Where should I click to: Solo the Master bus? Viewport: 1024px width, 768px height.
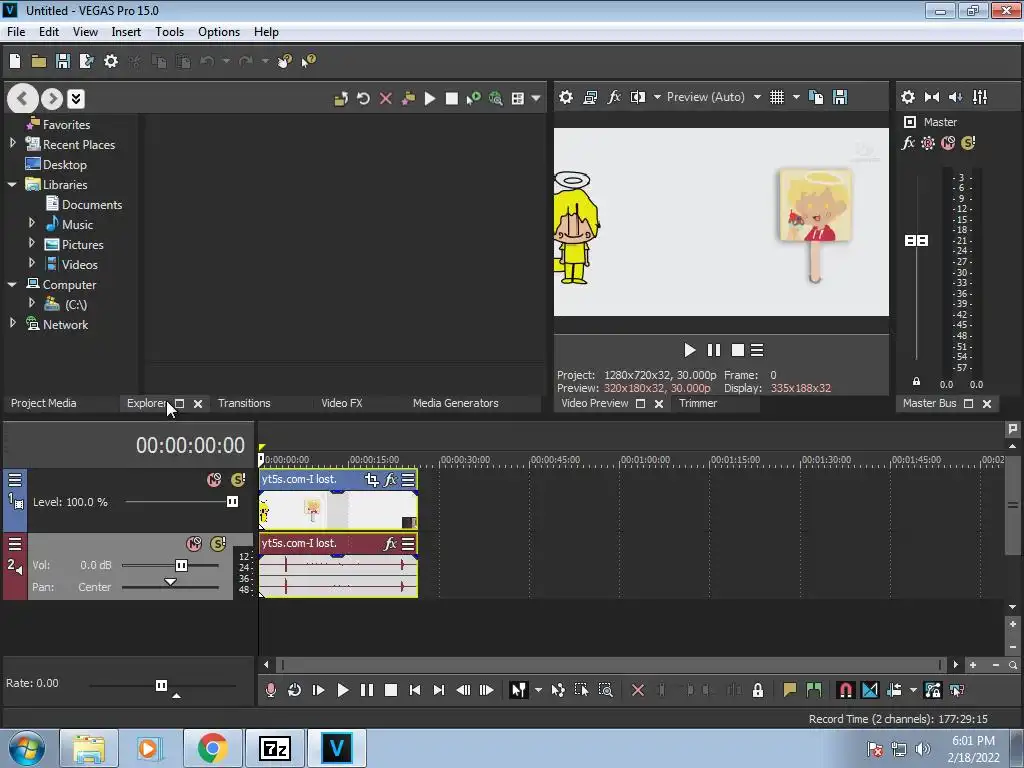pos(968,143)
